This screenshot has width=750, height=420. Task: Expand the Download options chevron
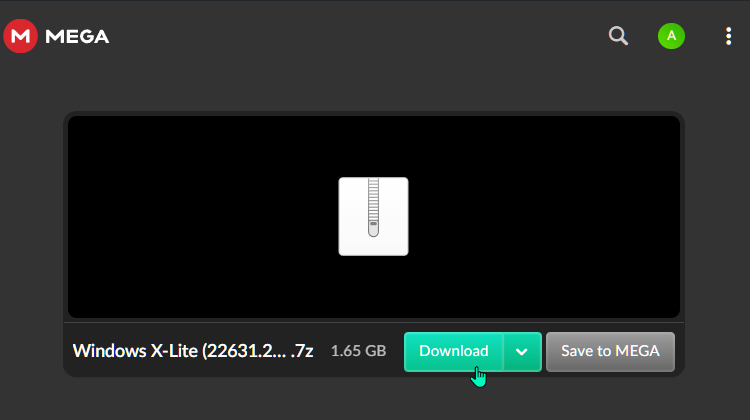click(522, 352)
